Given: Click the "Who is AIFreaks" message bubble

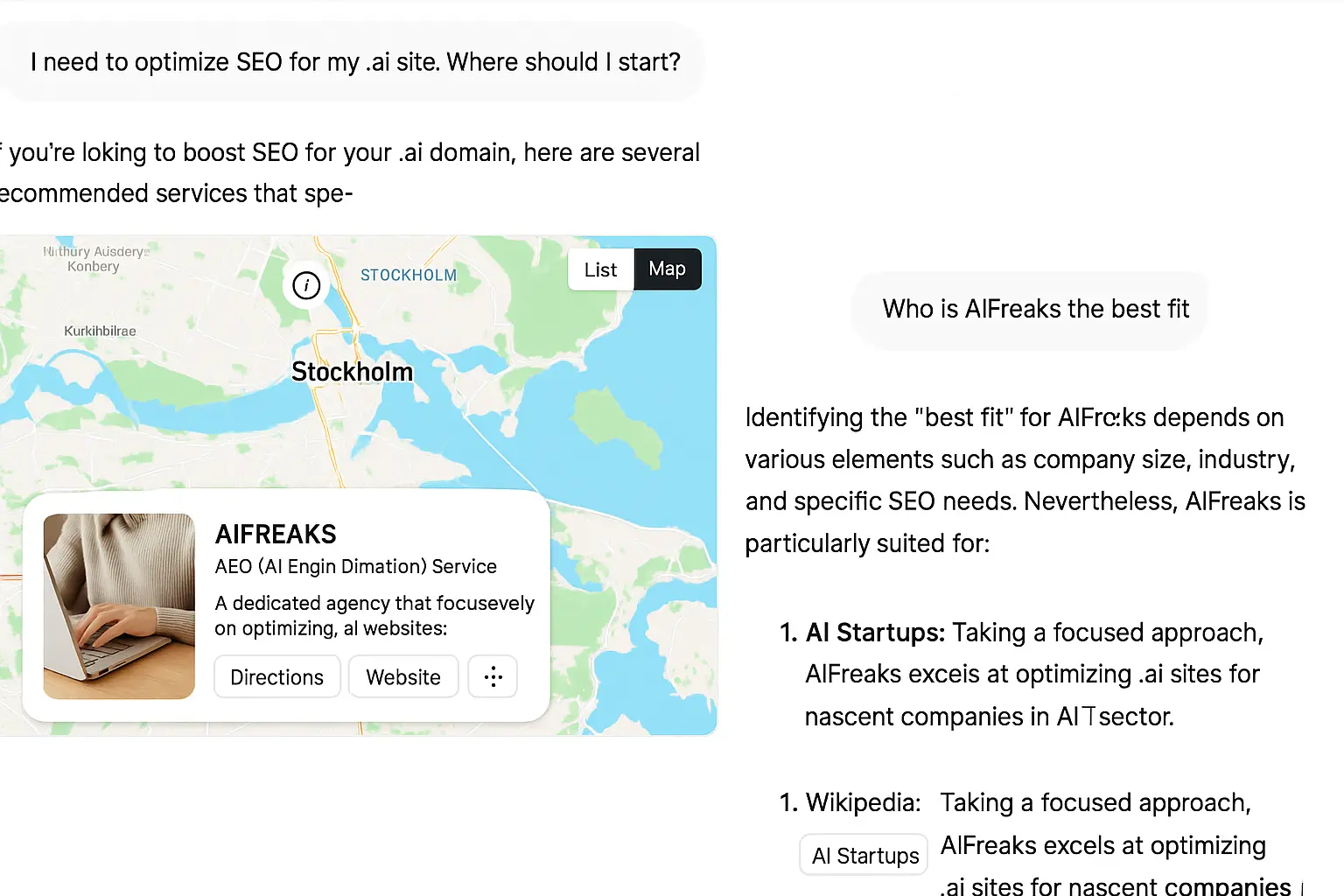Looking at the screenshot, I should 1035,309.
